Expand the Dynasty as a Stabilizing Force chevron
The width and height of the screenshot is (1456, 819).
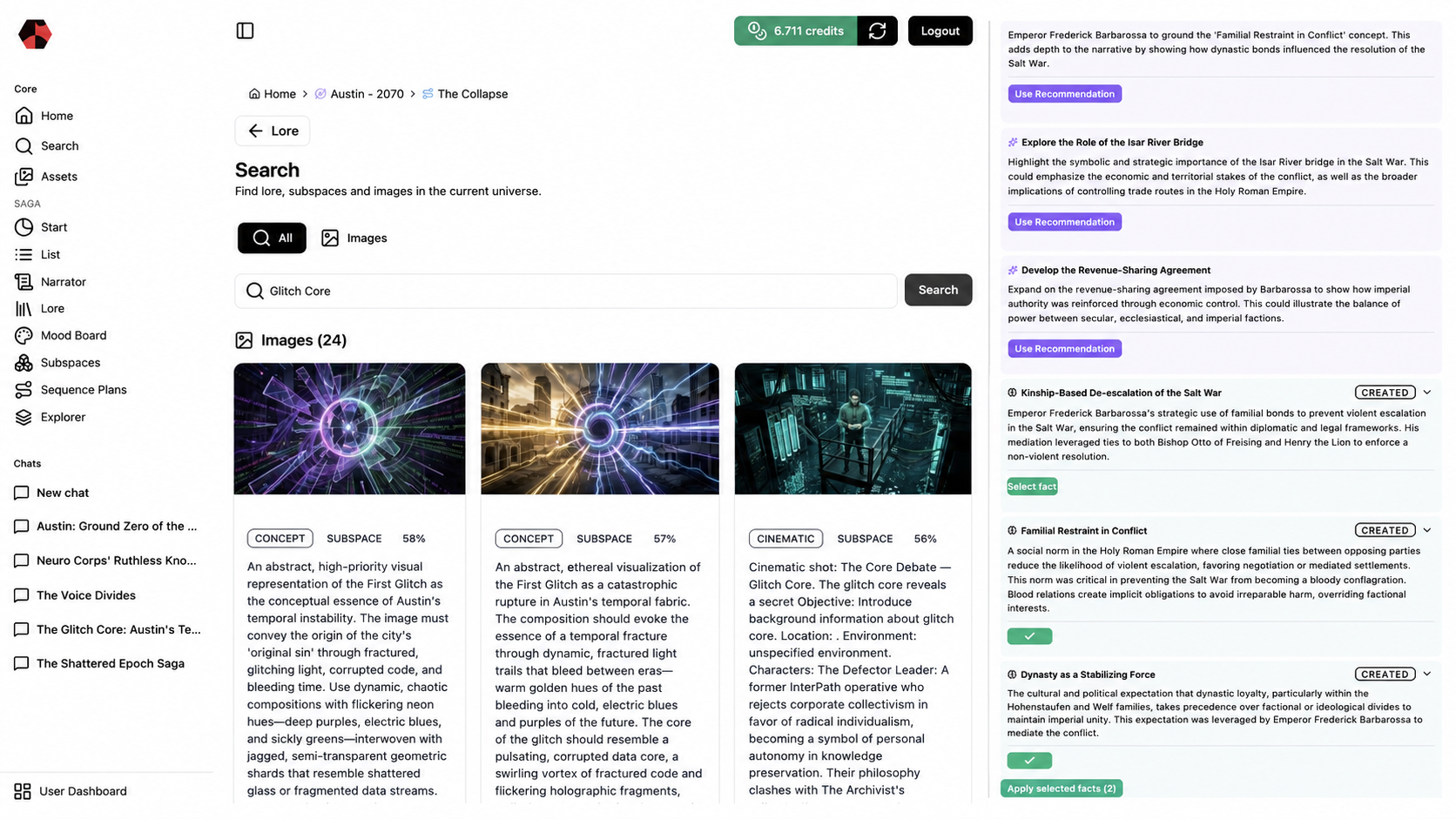pos(1427,674)
